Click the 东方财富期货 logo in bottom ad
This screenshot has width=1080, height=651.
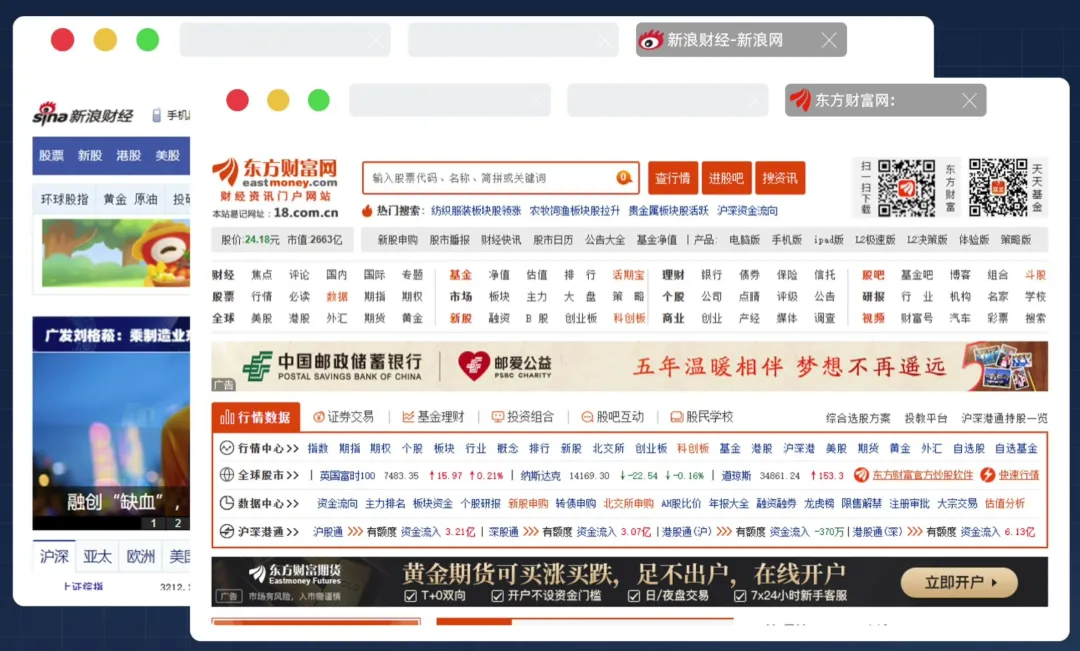295,575
